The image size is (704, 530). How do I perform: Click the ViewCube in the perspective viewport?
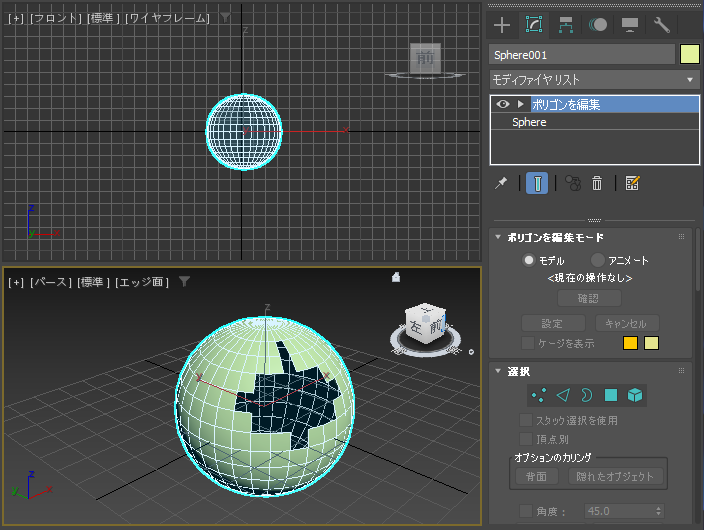click(426, 324)
